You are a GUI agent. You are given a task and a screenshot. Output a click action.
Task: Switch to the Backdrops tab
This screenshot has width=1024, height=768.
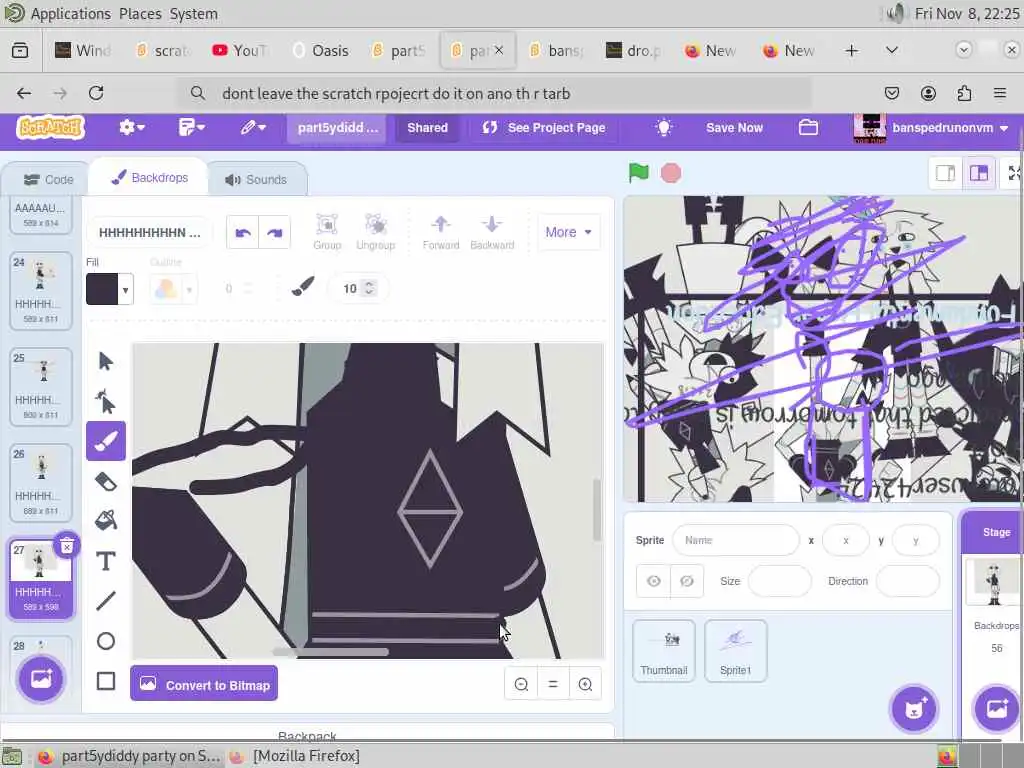pyautogui.click(x=150, y=178)
